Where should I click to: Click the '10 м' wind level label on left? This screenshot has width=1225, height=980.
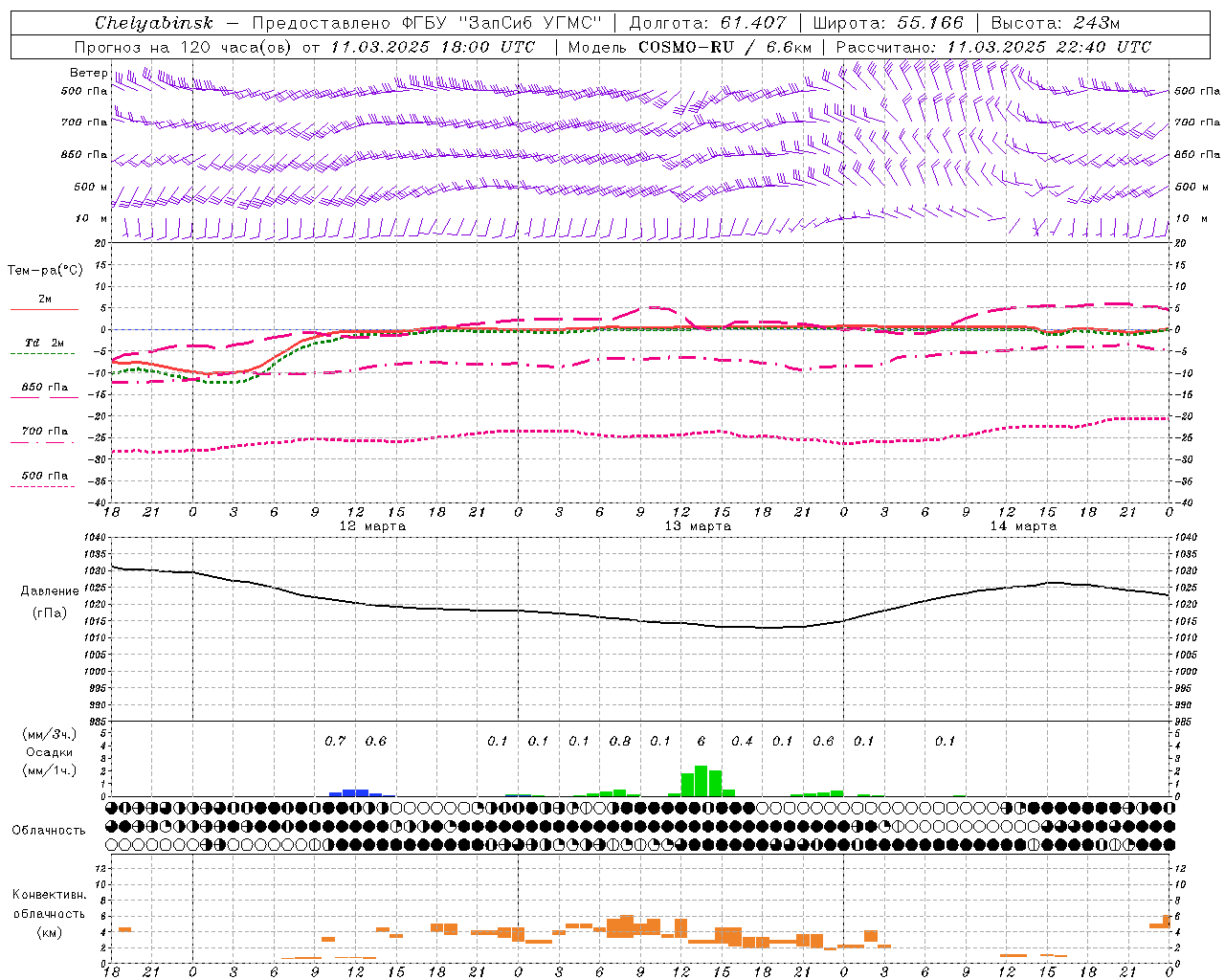91,219
